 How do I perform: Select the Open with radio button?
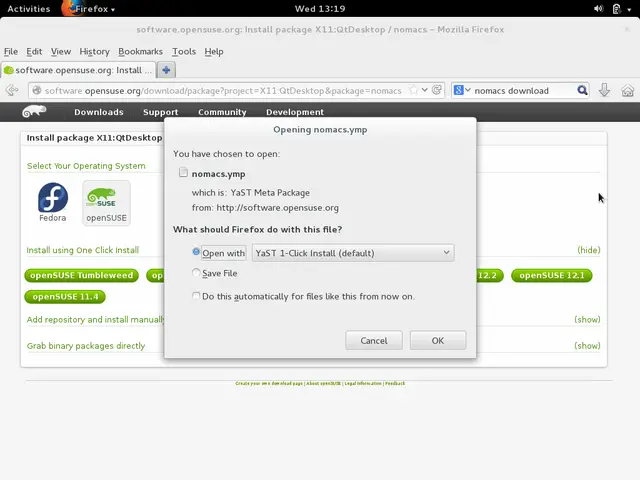tap(196, 252)
